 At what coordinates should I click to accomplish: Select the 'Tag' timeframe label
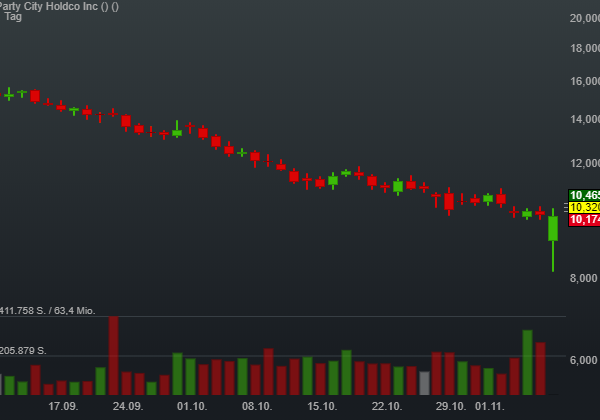[x=13, y=16]
